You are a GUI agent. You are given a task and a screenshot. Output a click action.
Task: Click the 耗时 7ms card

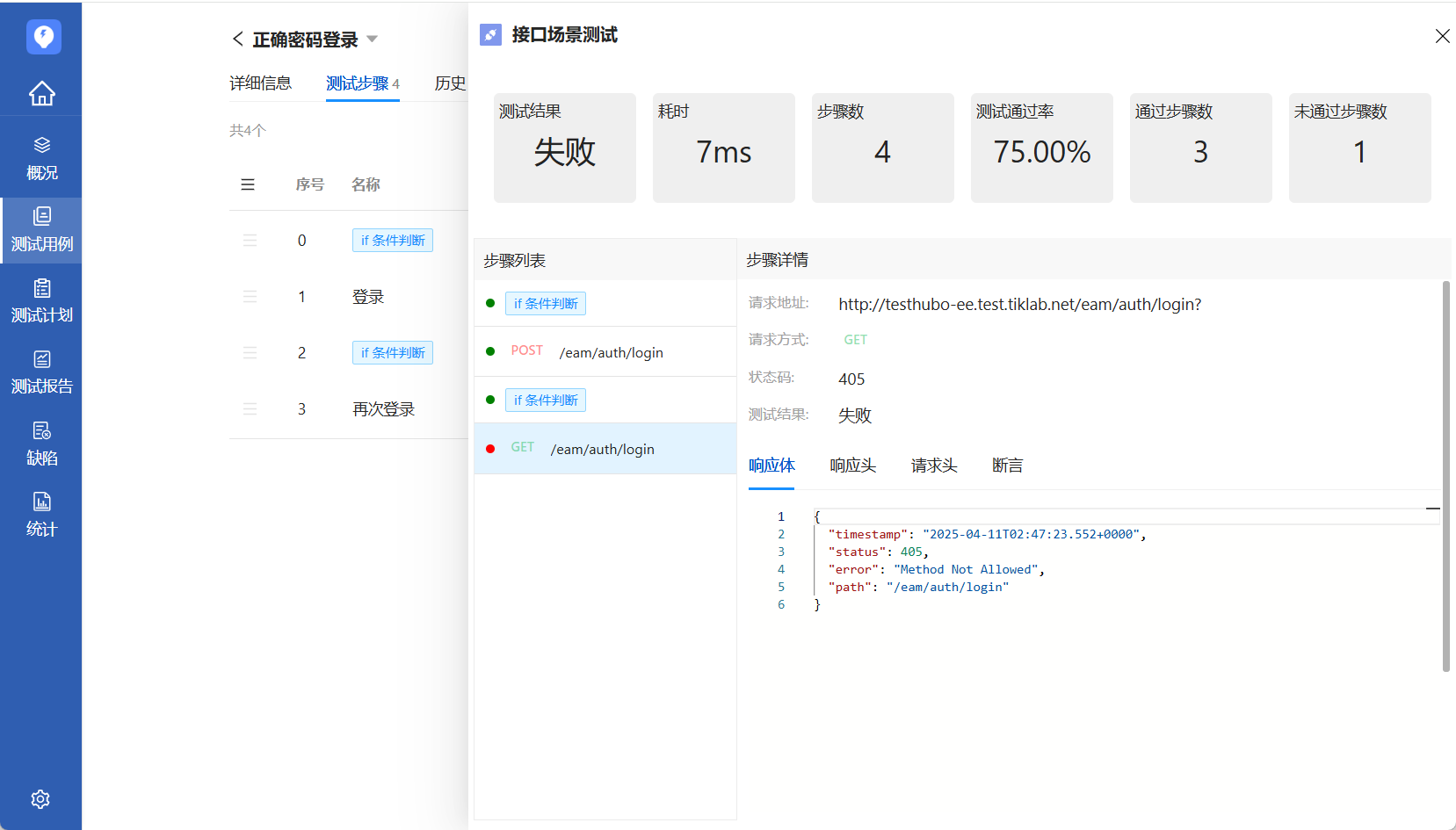pos(724,148)
